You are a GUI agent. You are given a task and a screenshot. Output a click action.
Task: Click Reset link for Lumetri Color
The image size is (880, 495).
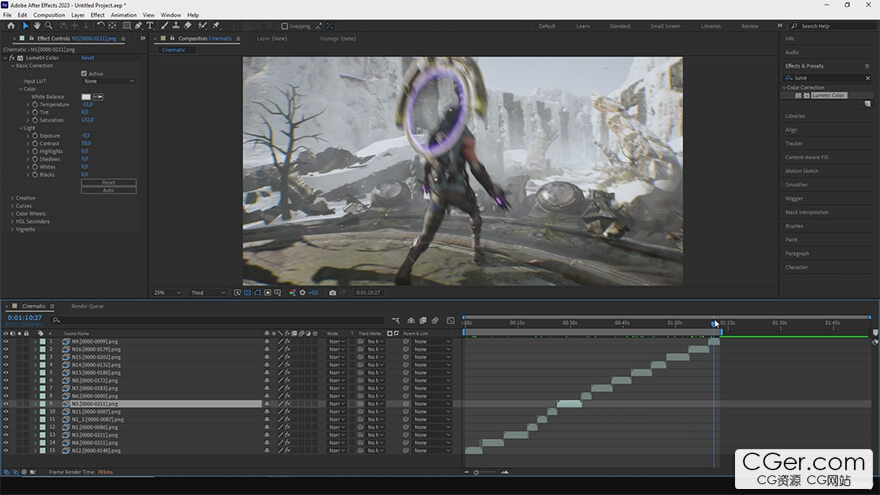88,58
